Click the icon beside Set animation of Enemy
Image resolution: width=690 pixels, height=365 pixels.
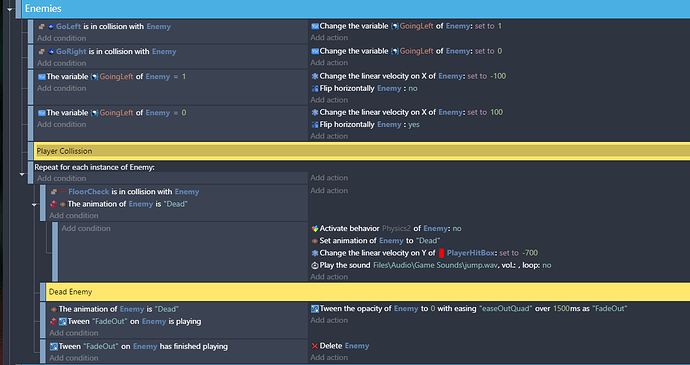315,241
